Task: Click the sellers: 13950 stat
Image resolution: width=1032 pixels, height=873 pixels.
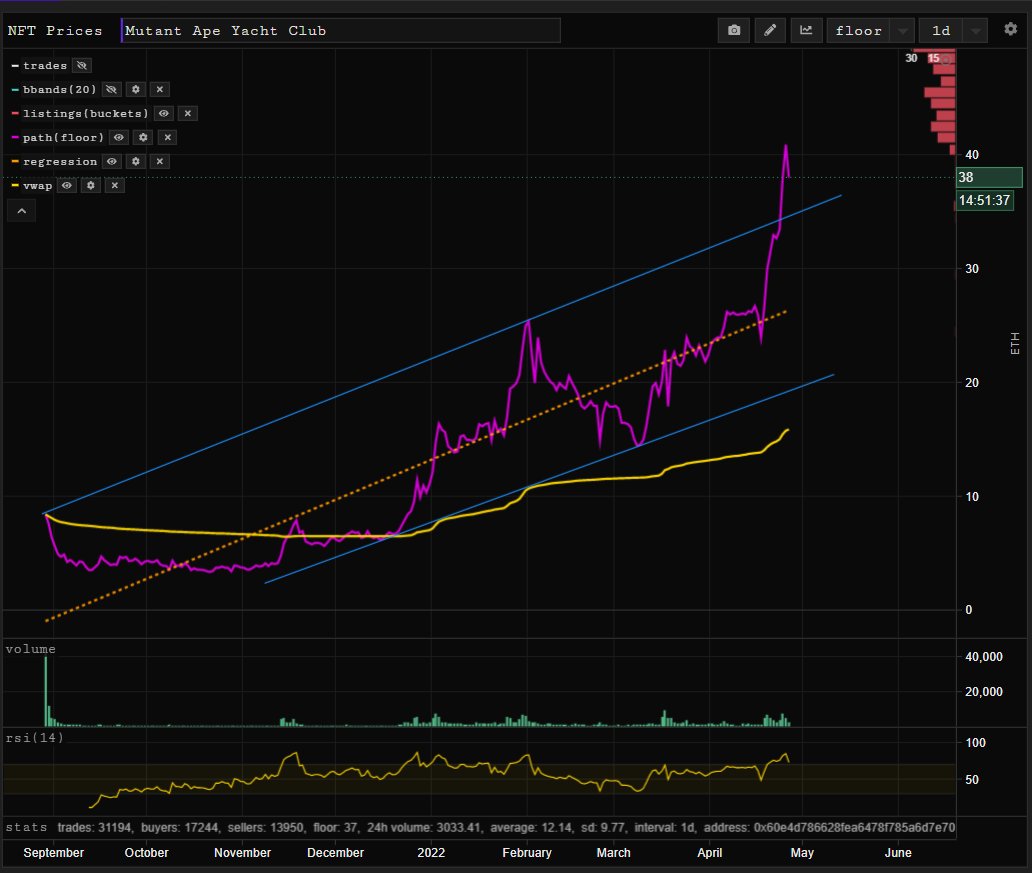Action: click(266, 827)
